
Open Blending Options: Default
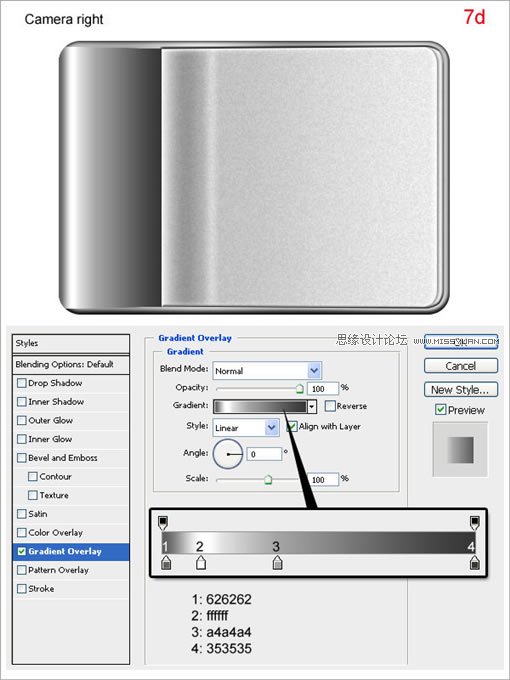tap(71, 364)
